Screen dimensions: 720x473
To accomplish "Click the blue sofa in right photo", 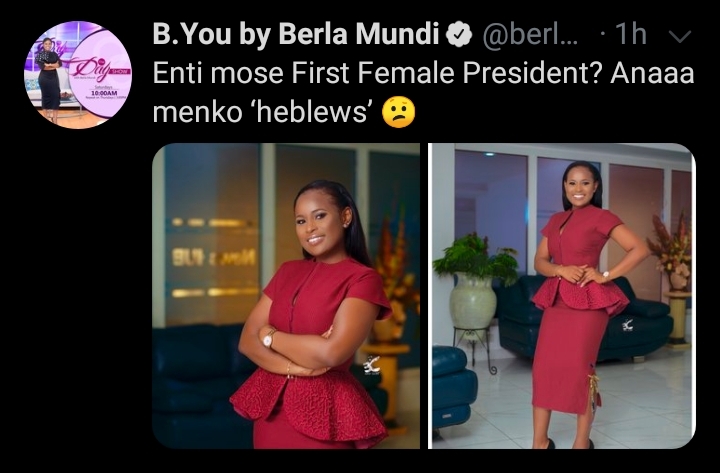I will pyautogui.click(x=583, y=319).
